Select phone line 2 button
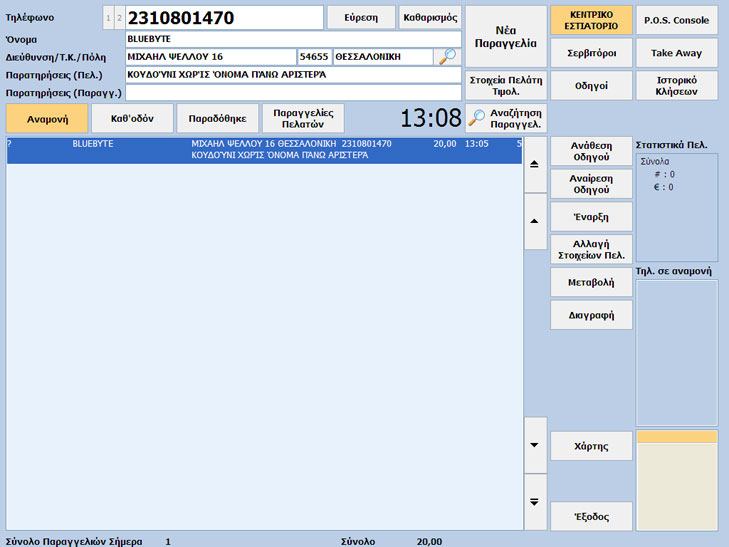 pyautogui.click(x=119, y=18)
